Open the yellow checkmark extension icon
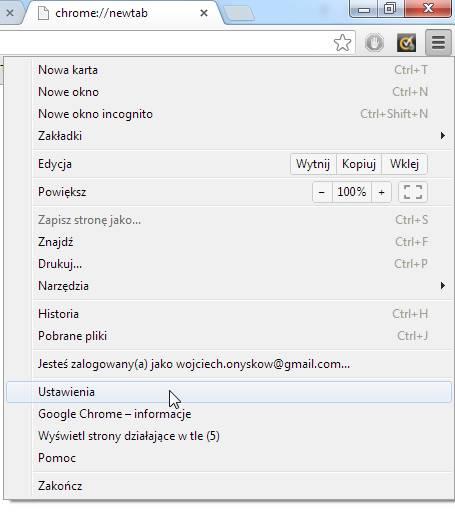455x530 pixels. [x=406, y=43]
